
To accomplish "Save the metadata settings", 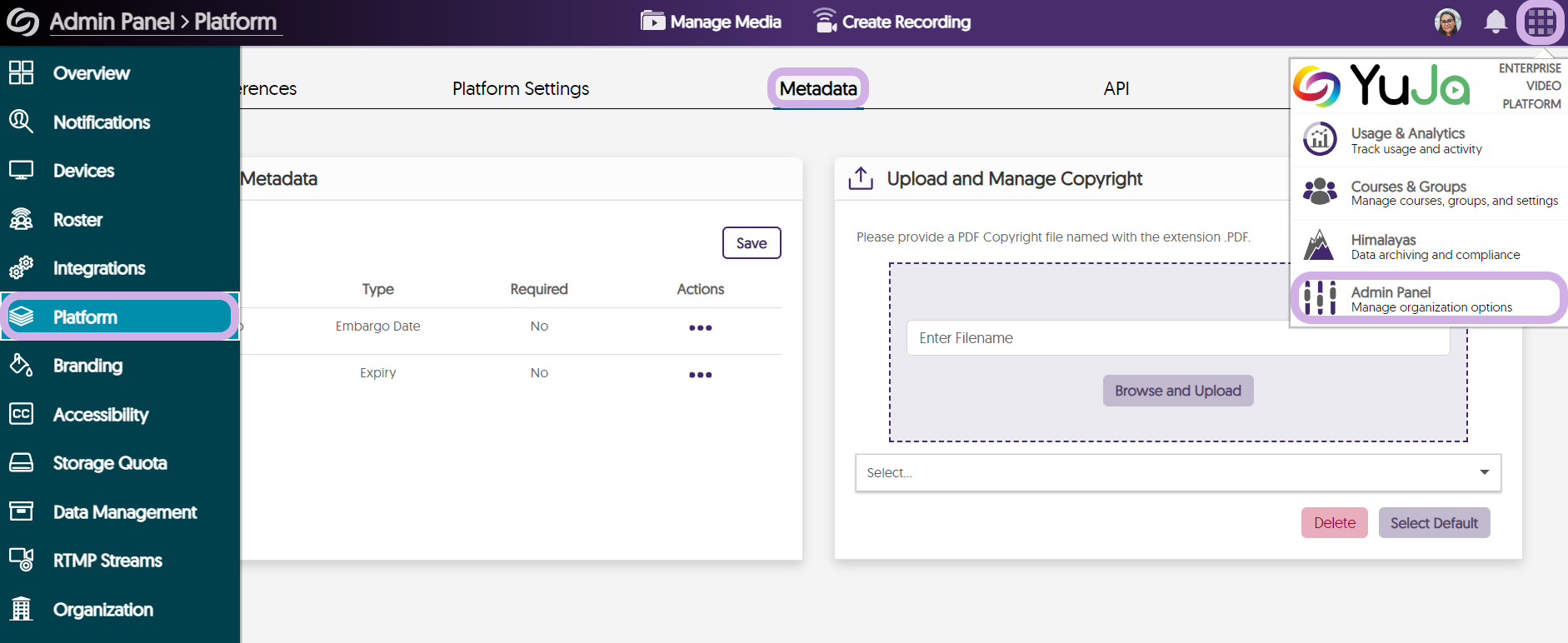I will 751,243.
